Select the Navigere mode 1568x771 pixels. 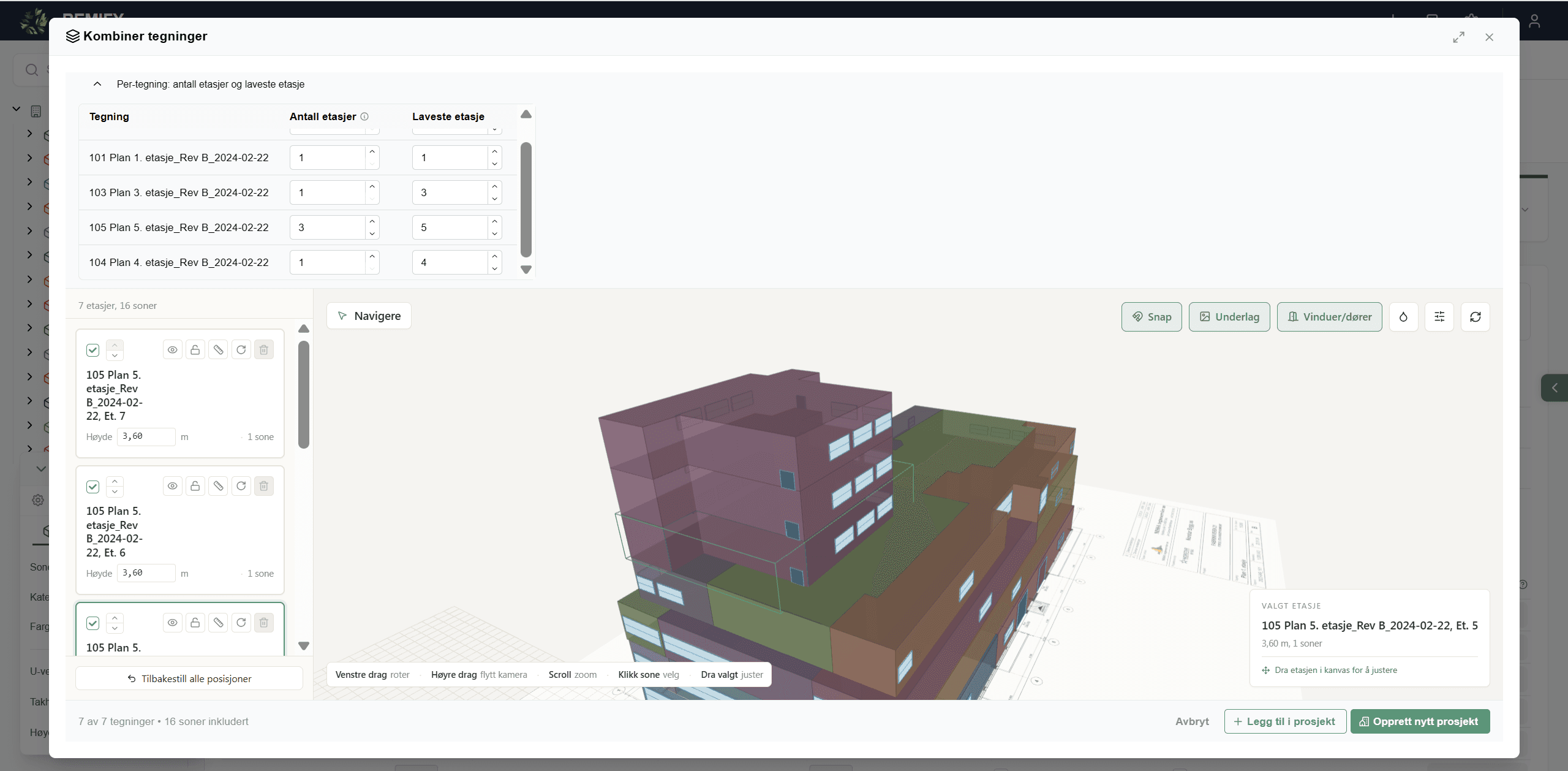(369, 316)
